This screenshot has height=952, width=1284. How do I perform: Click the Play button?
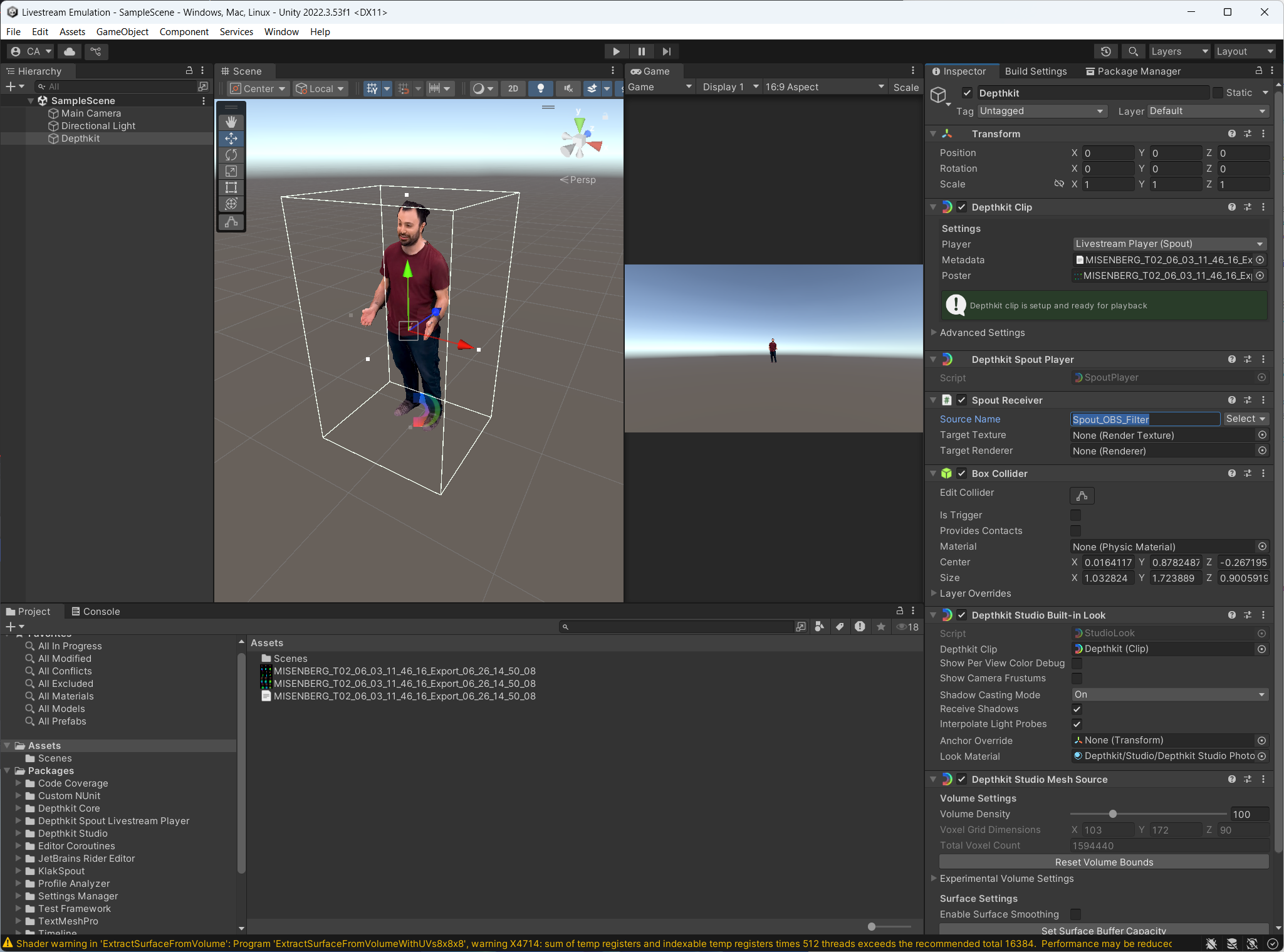coord(616,51)
